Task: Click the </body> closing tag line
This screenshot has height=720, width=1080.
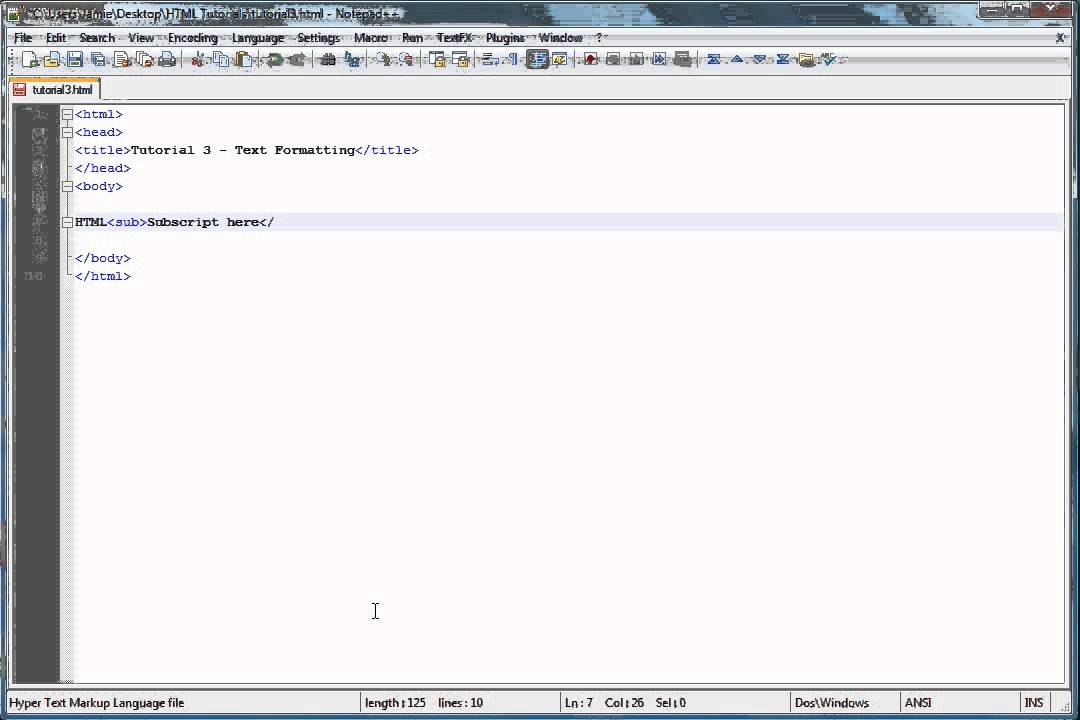Action: (x=103, y=258)
